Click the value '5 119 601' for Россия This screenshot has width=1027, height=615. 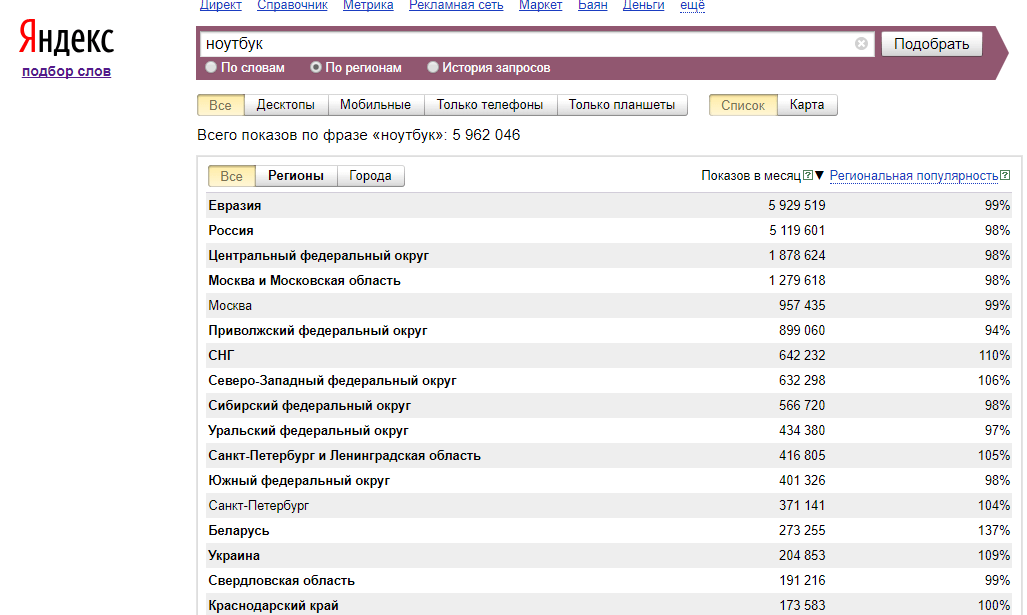tap(797, 231)
